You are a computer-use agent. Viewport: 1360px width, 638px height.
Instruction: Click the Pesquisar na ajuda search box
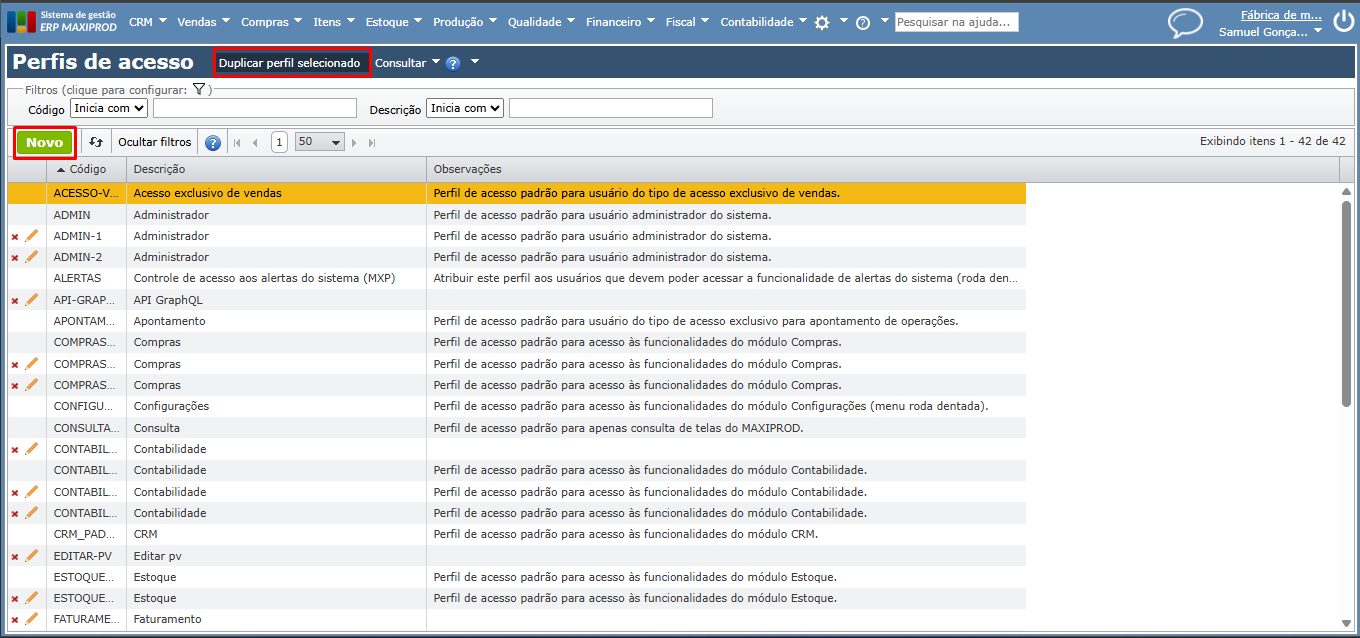(956, 22)
